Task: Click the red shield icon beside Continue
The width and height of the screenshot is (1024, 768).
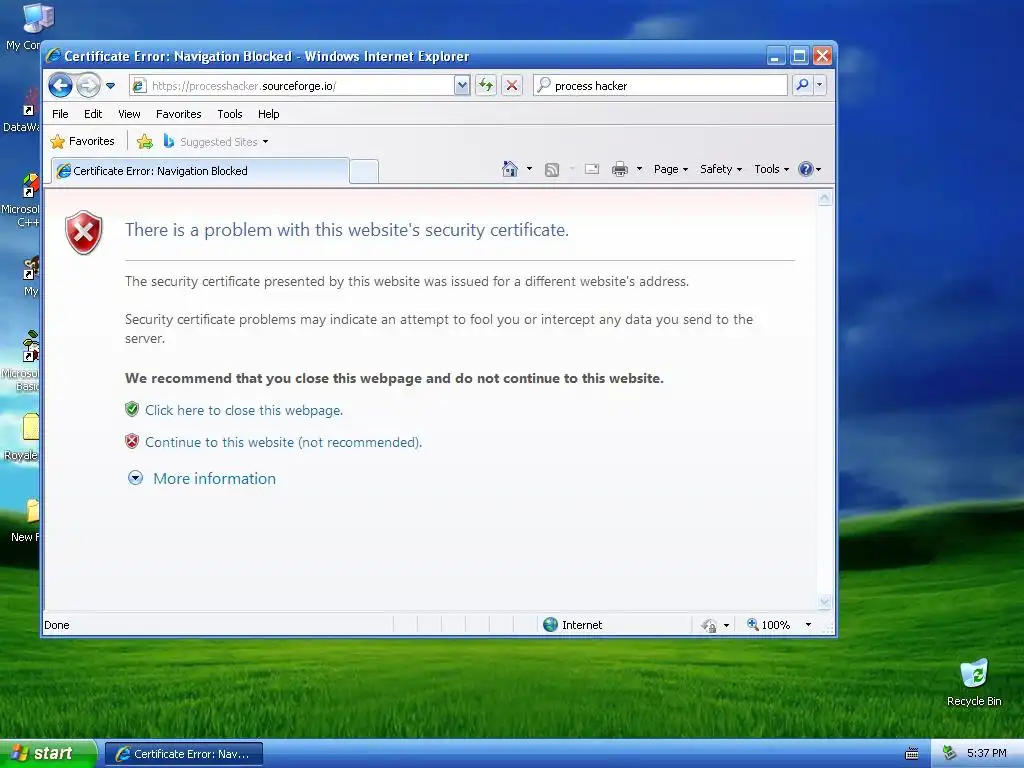Action: click(x=132, y=441)
